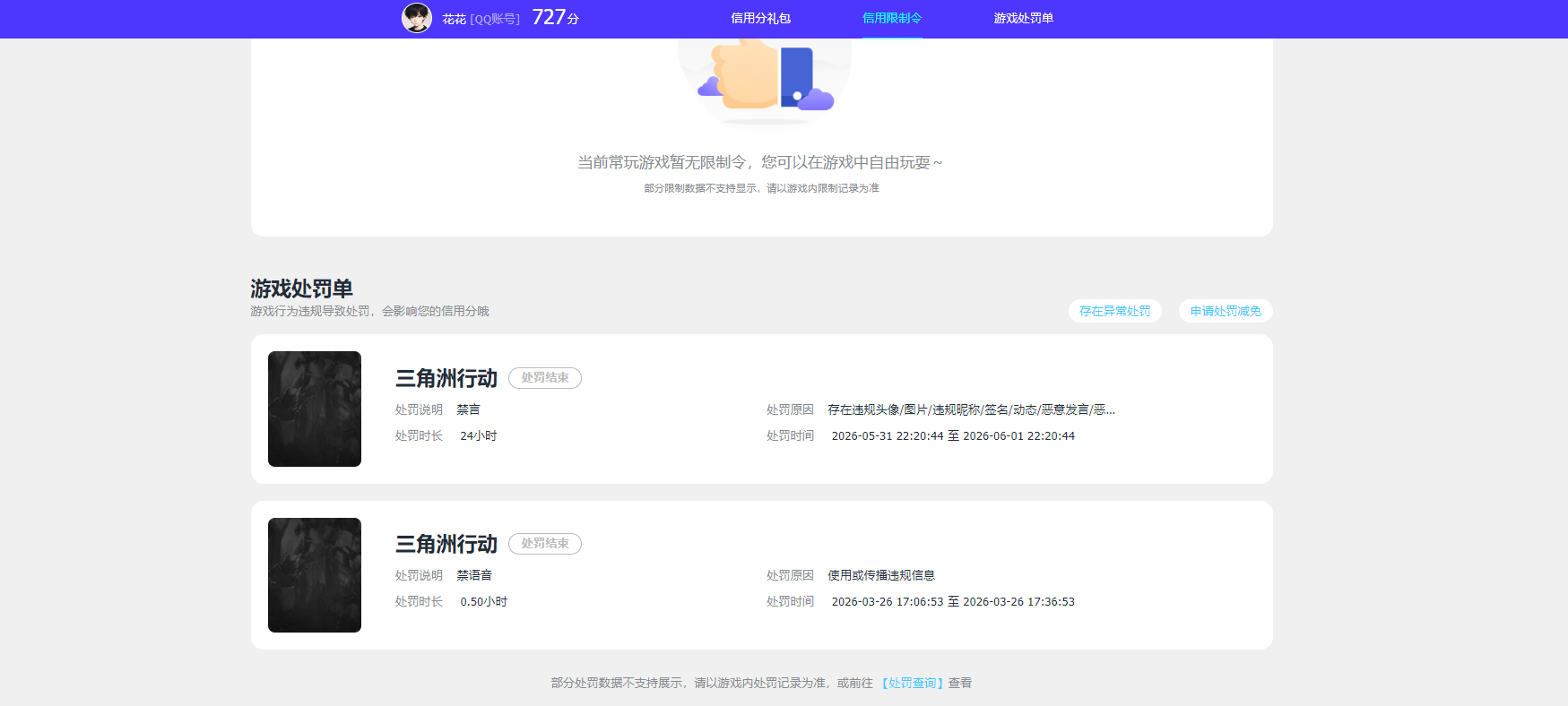Click the 24小时 duration value
1568x706 pixels.
(x=479, y=436)
